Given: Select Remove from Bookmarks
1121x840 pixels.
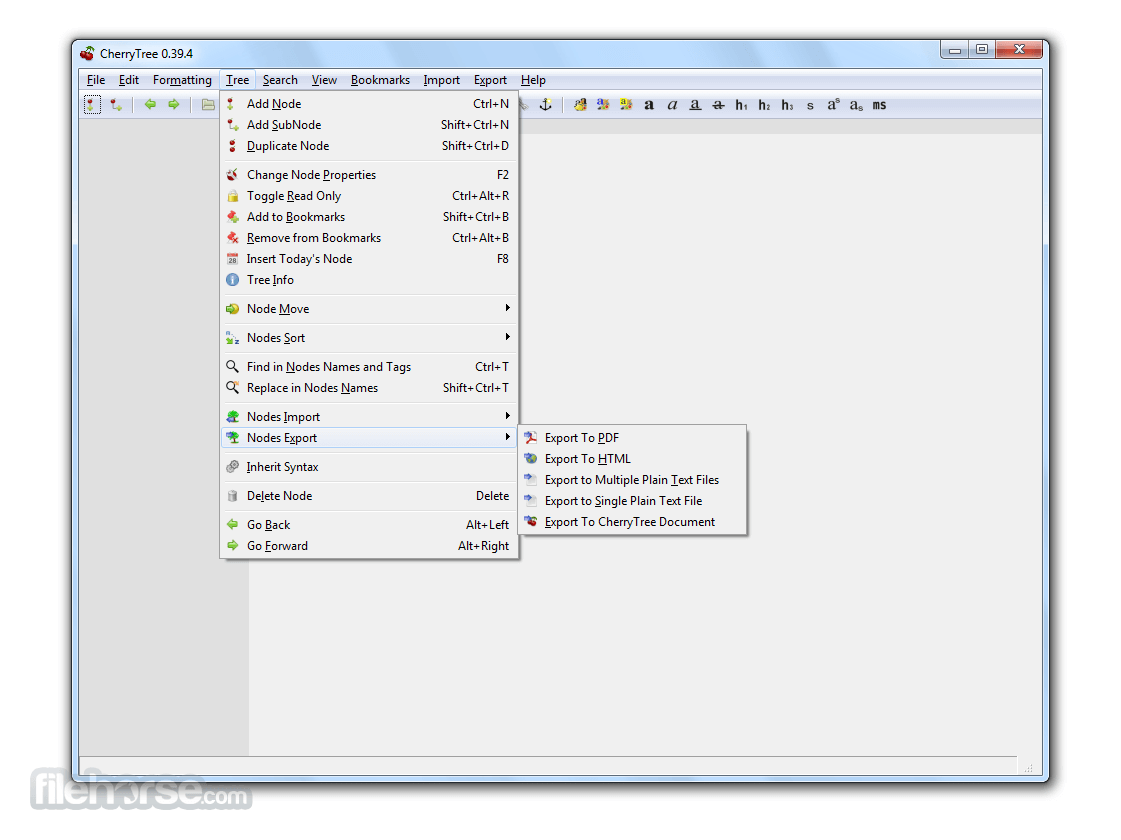Looking at the screenshot, I should point(369,238).
